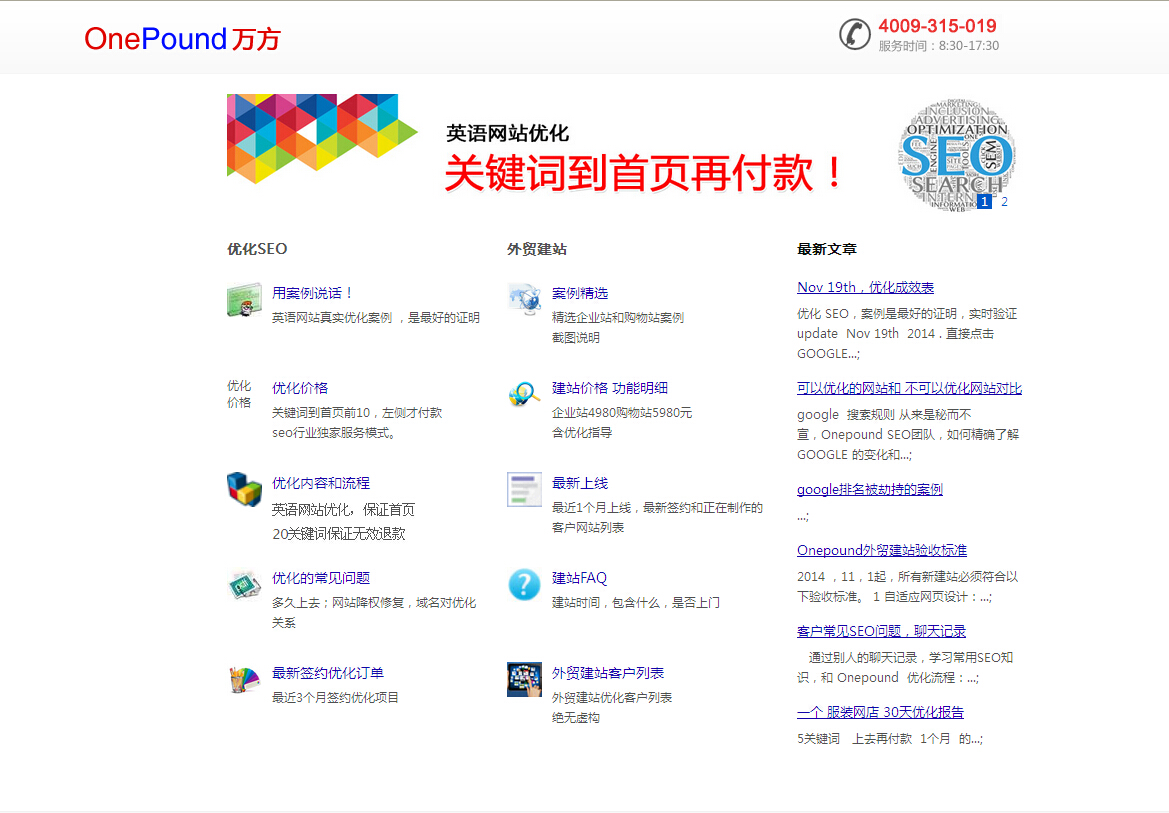Click the 外贸建站 section heading

pyautogui.click(x=537, y=248)
